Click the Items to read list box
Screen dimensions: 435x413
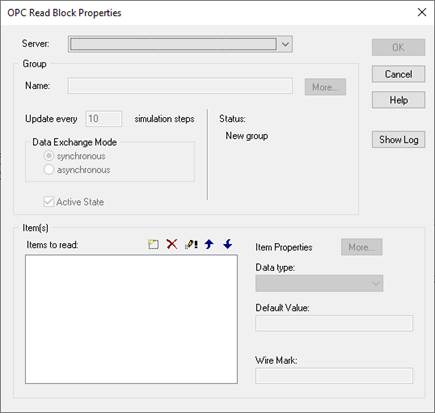pos(131,319)
